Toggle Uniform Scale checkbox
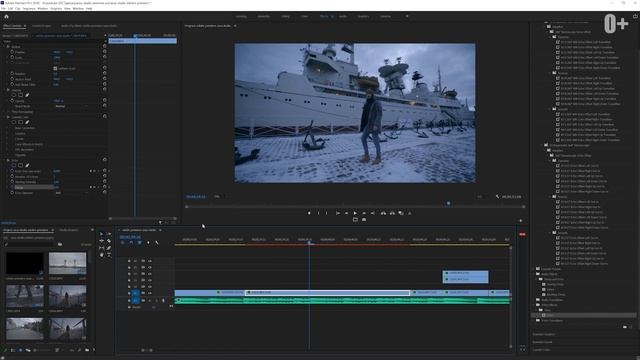Image resolution: width=640 pixels, height=360 pixels. [x=55, y=69]
